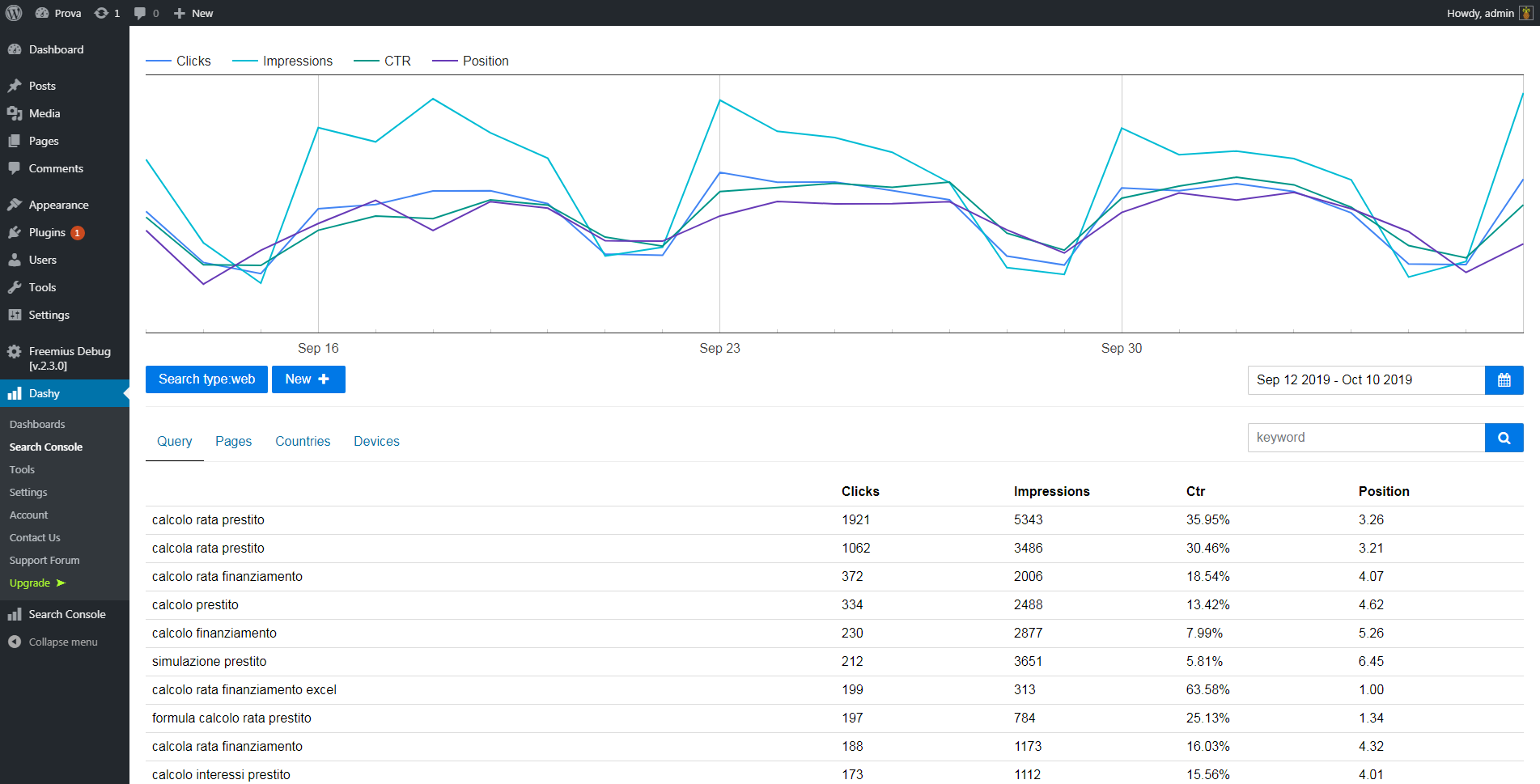Open the calendar date picker icon
Image resolution: width=1540 pixels, height=784 pixels.
pos(1504,380)
